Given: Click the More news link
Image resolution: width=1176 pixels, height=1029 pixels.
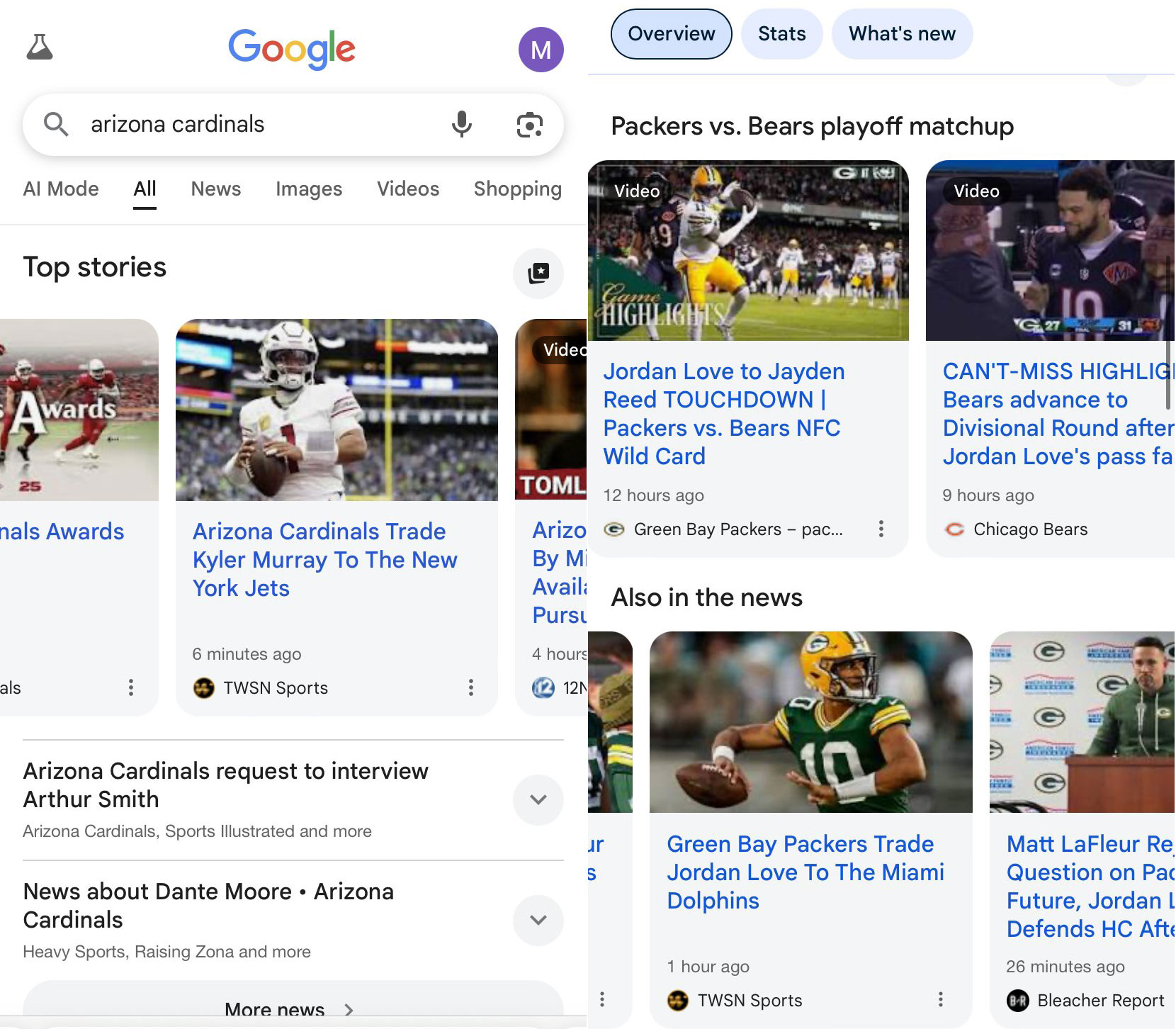Looking at the screenshot, I should coord(275,1009).
